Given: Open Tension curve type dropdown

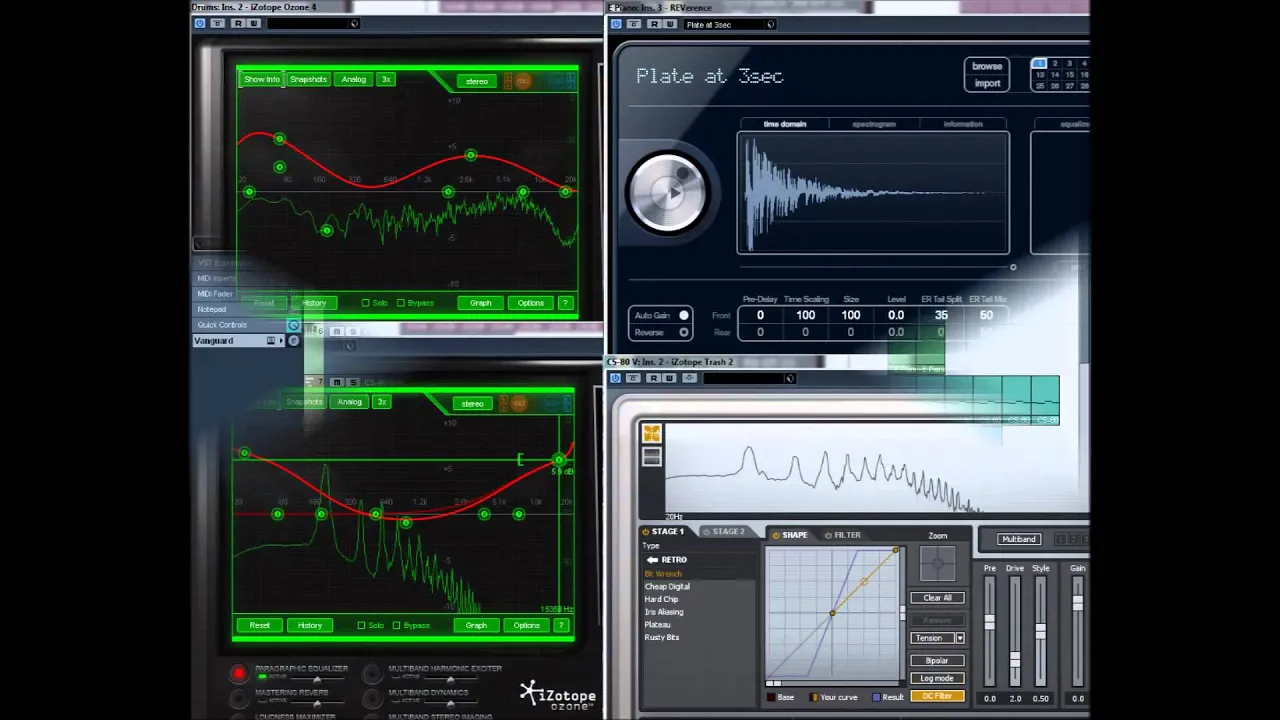Looking at the screenshot, I should [937, 638].
